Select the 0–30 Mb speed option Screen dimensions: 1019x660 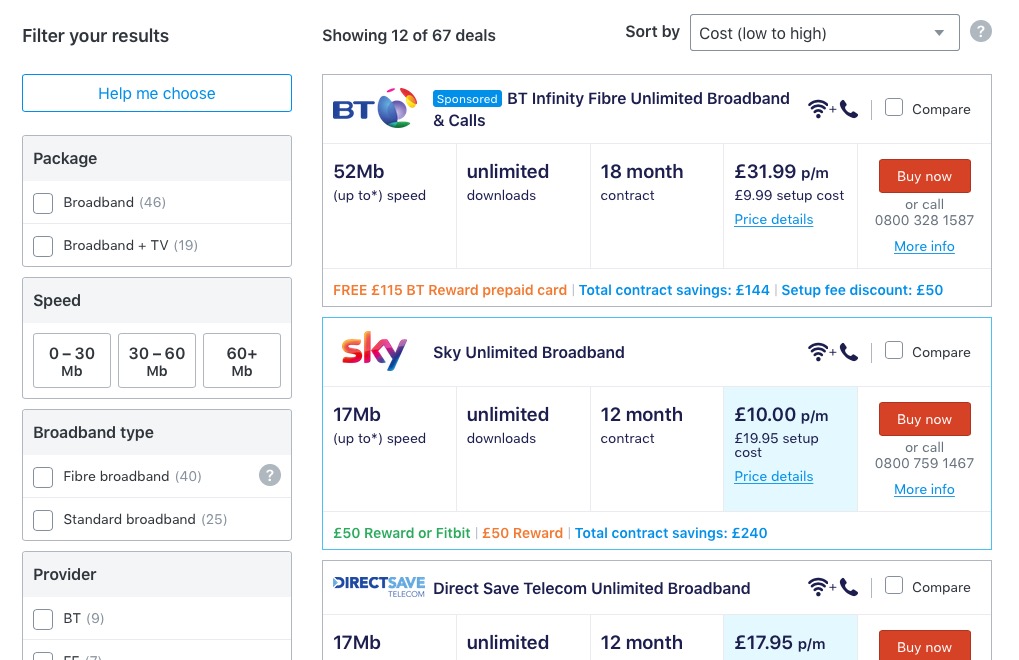pos(72,361)
